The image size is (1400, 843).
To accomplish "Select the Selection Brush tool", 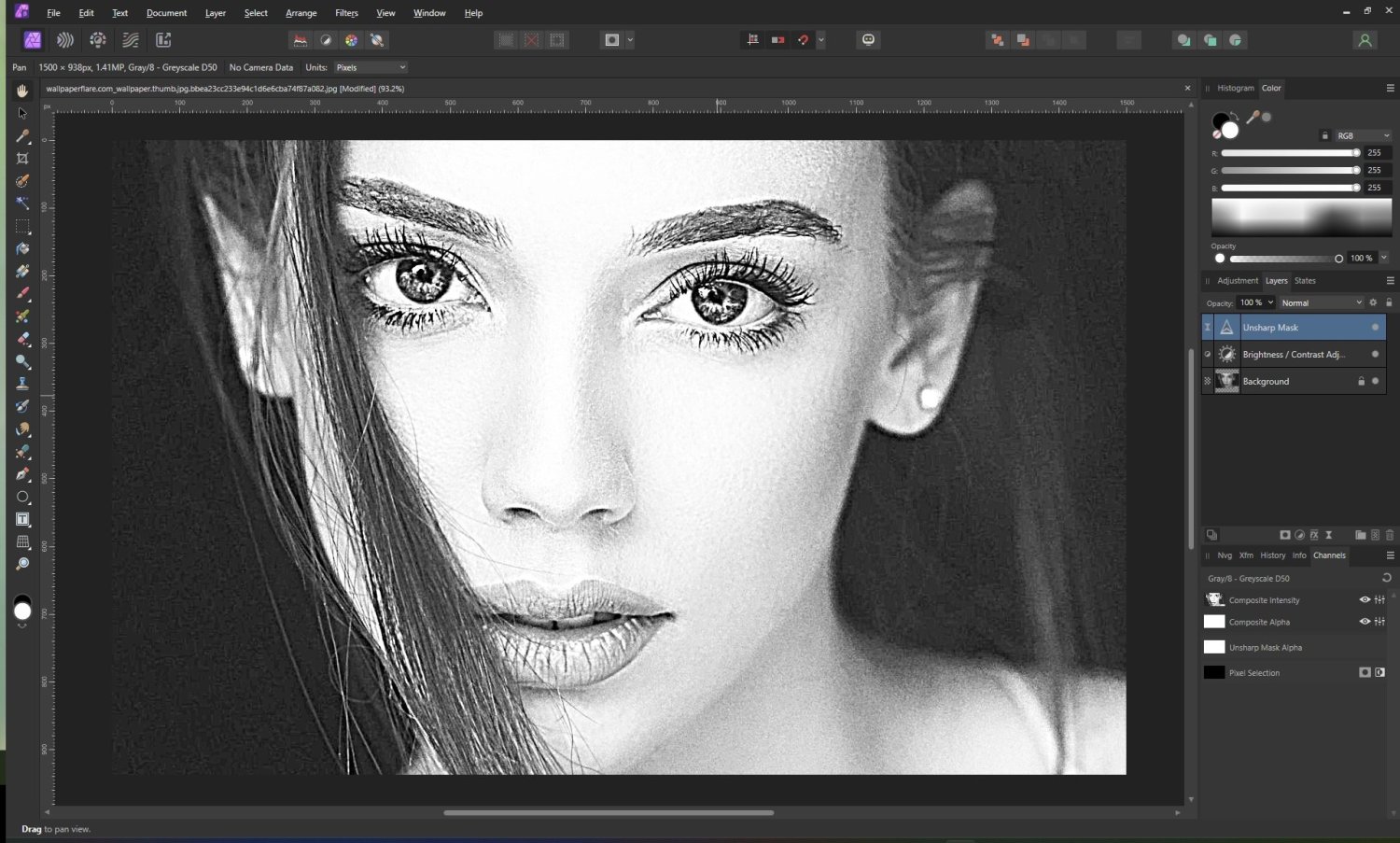I will pyautogui.click(x=22, y=181).
